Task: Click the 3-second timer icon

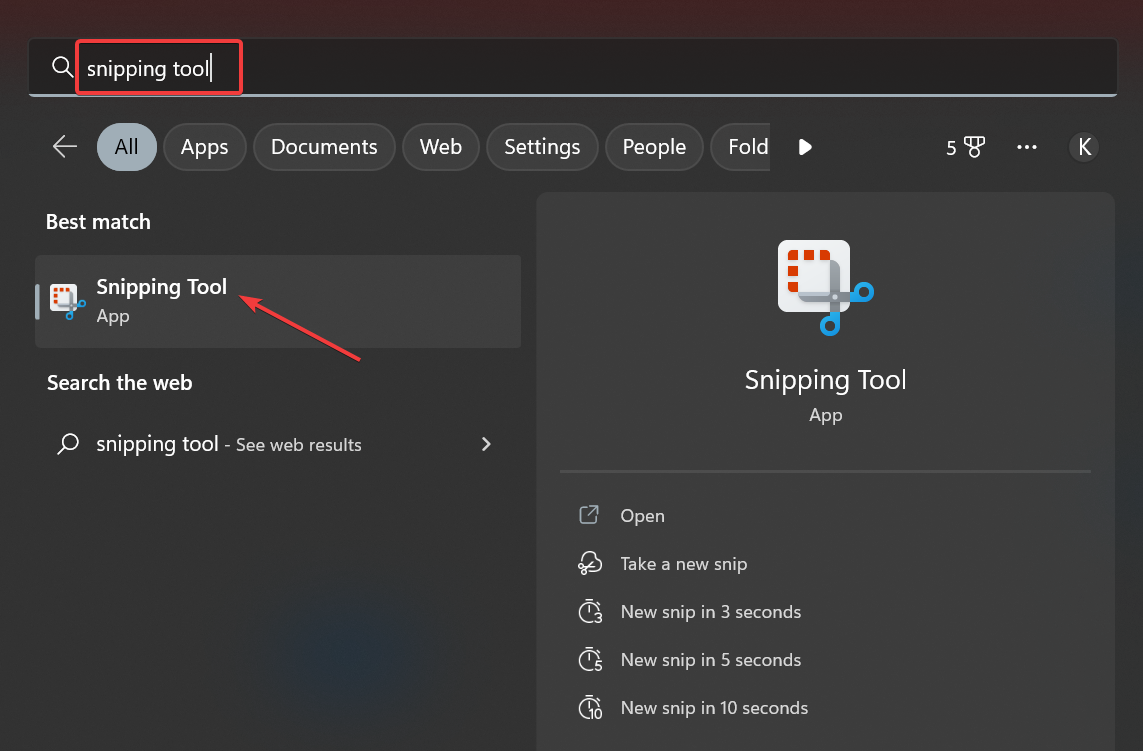Action: click(x=590, y=612)
